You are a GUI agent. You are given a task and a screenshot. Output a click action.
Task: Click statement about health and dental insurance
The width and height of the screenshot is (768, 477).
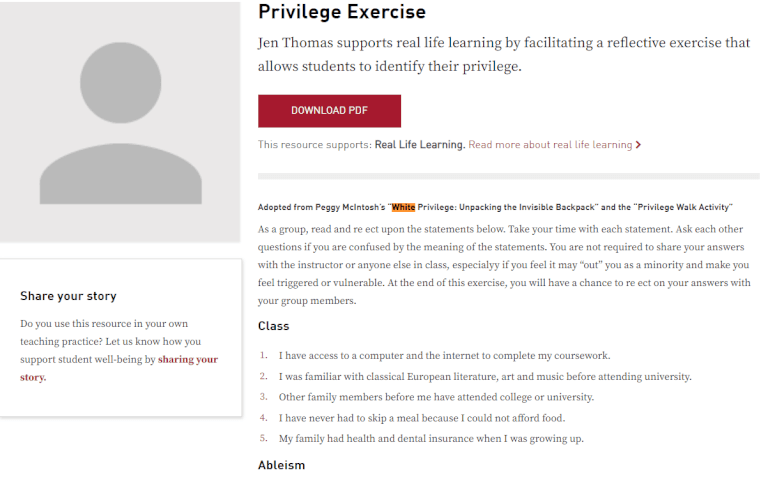(x=431, y=439)
